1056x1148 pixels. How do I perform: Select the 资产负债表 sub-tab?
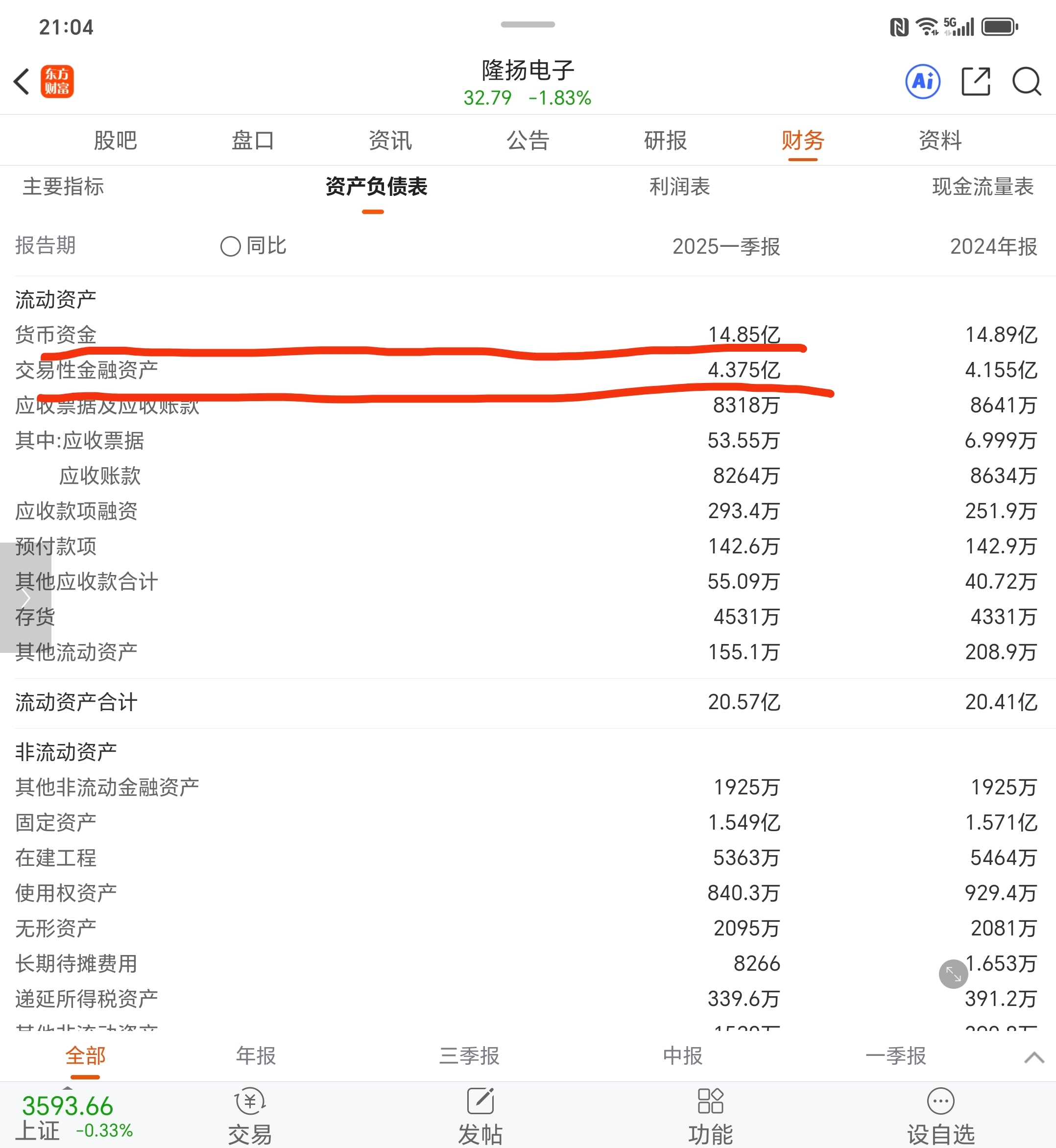(x=377, y=187)
